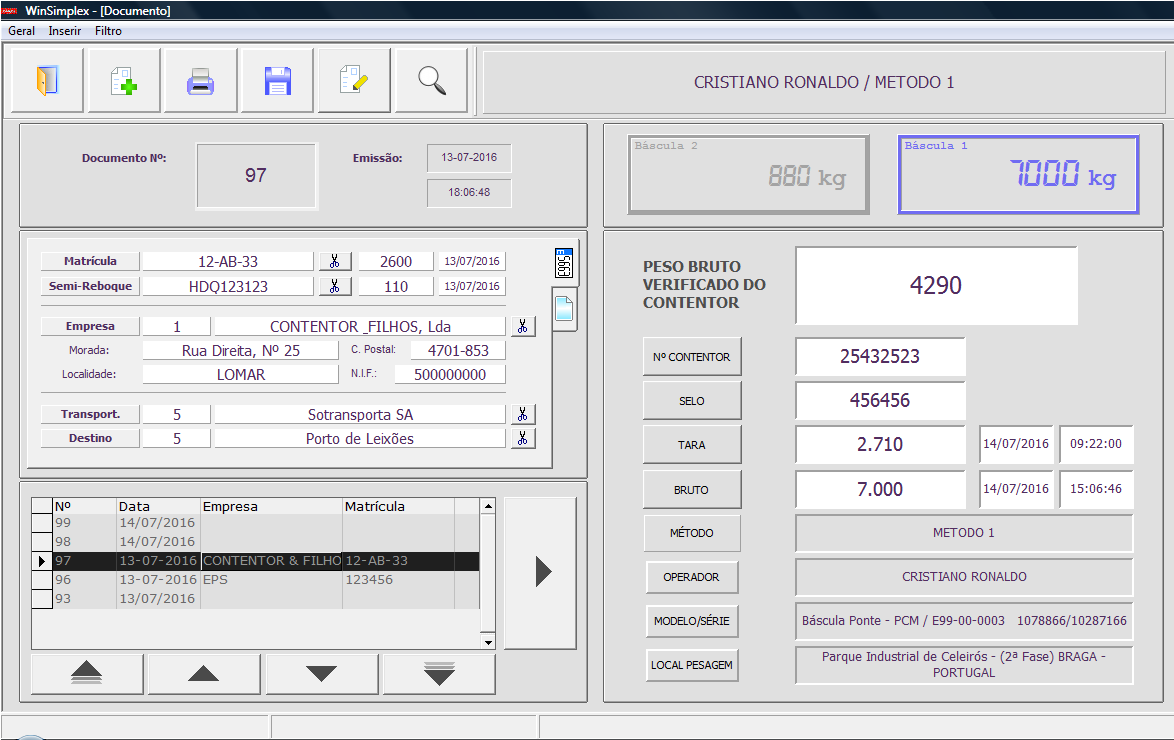Click the CRISTIANO RONALDO operator field
Viewport: 1174px width, 740px height.
coord(964,577)
